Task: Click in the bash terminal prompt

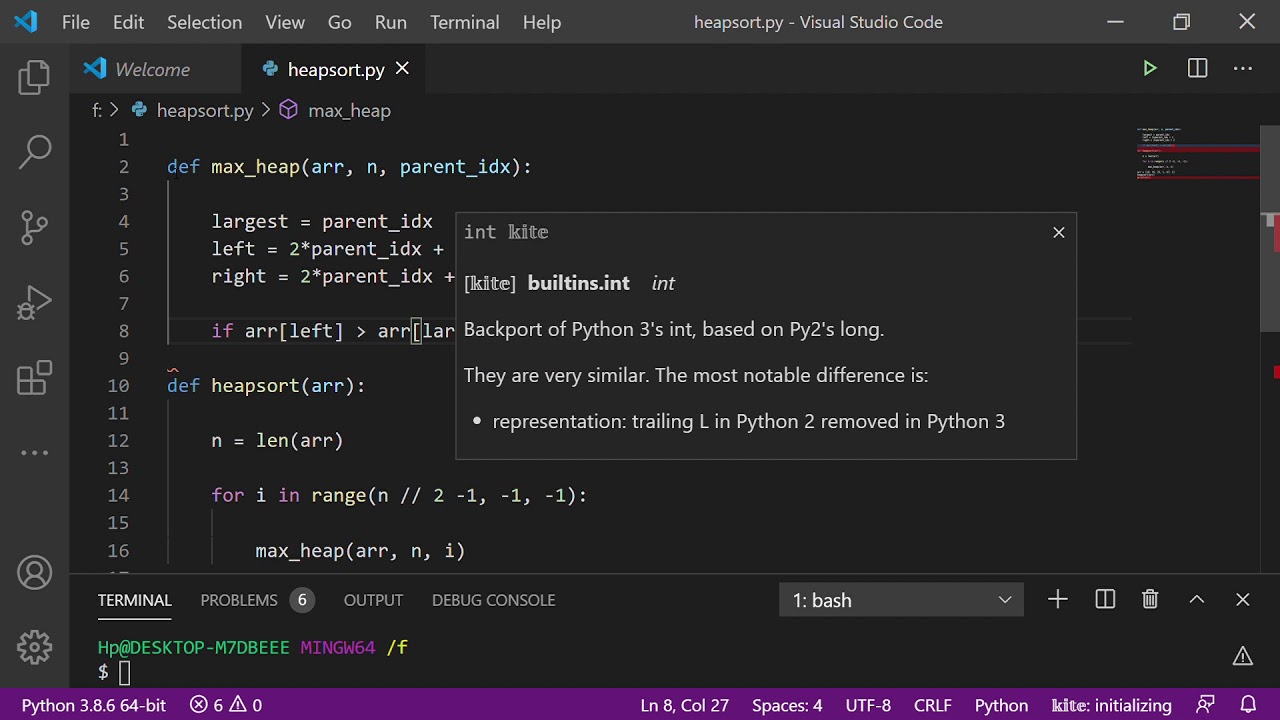Action: tap(124, 672)
